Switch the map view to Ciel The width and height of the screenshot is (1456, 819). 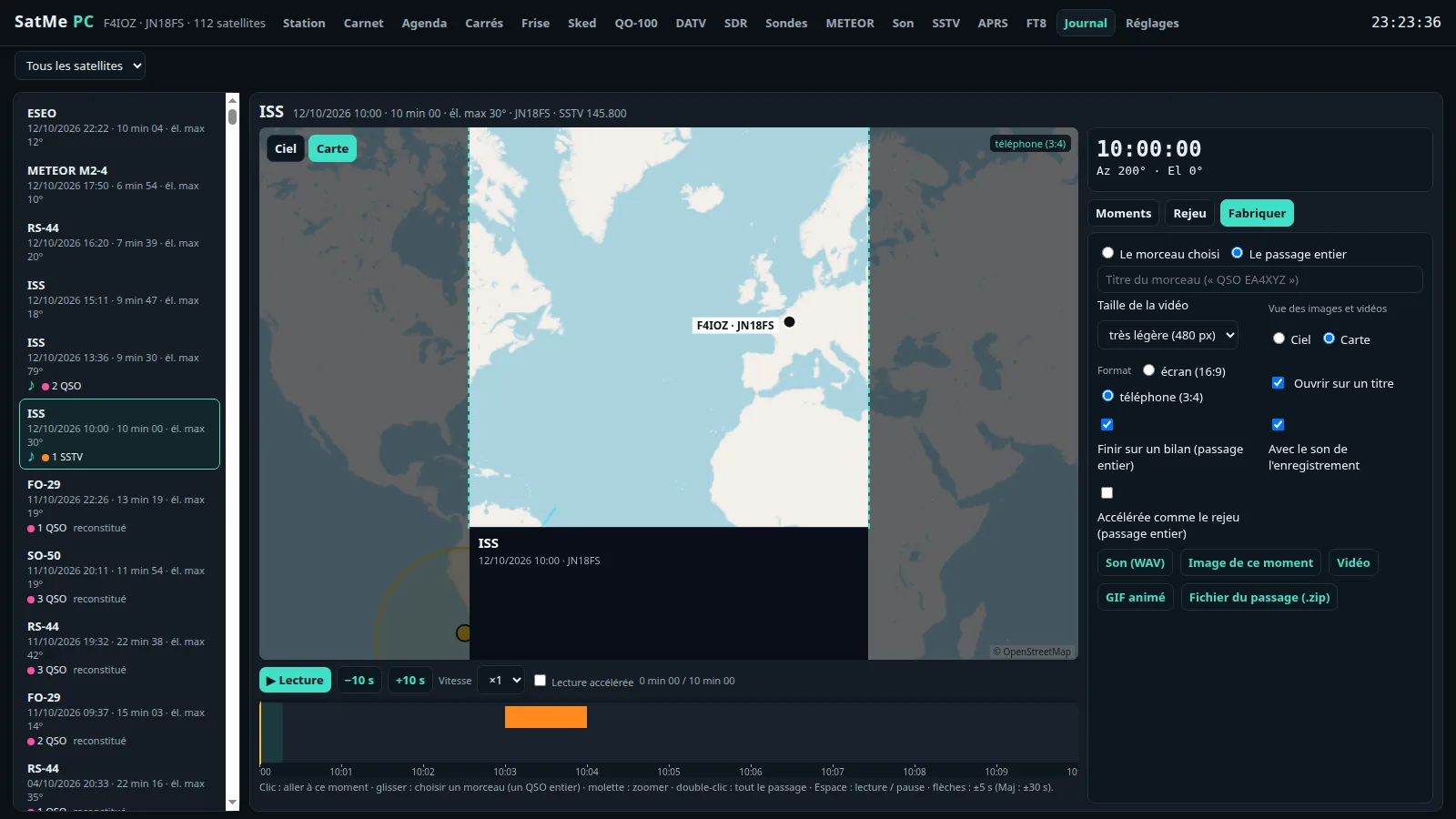point(286,148)
